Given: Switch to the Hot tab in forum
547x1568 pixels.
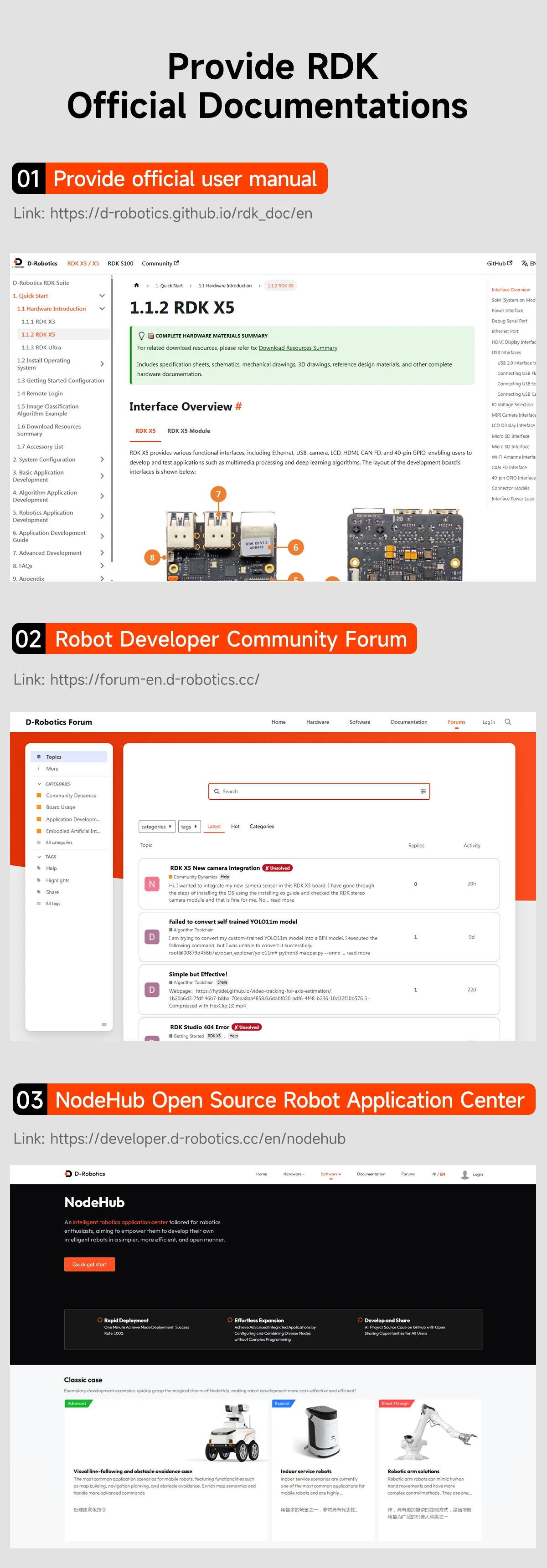Looking at the screenshot, I should pos(235,827).
